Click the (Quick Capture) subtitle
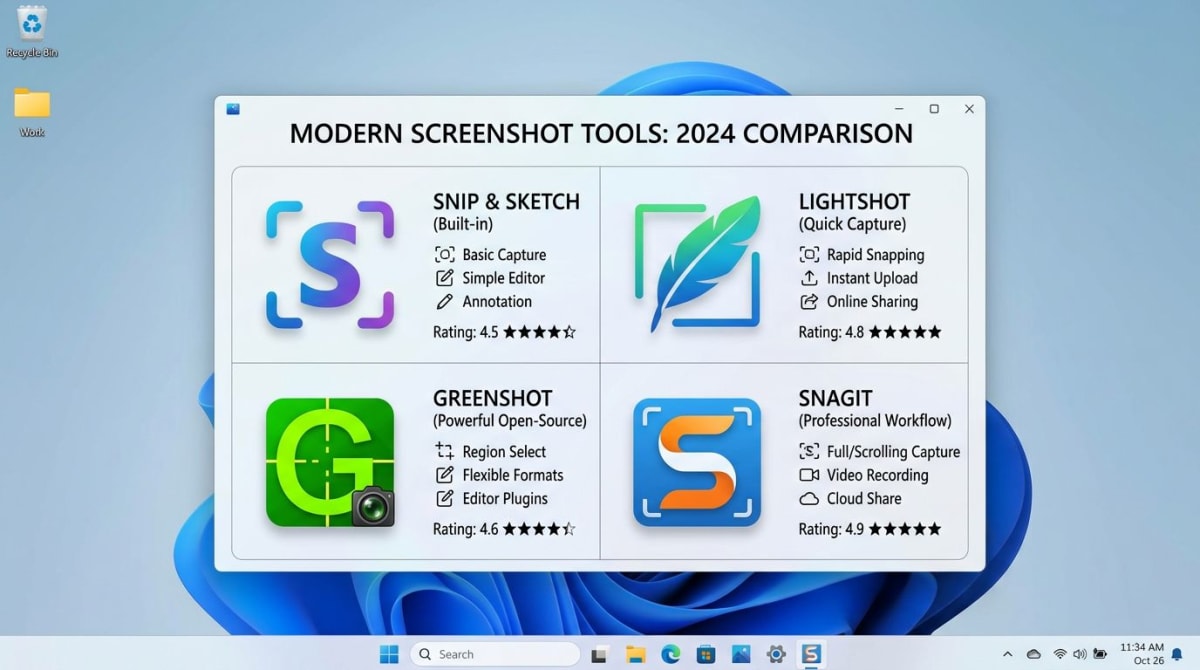This screenshot has height=670, width=1200. 852,224
